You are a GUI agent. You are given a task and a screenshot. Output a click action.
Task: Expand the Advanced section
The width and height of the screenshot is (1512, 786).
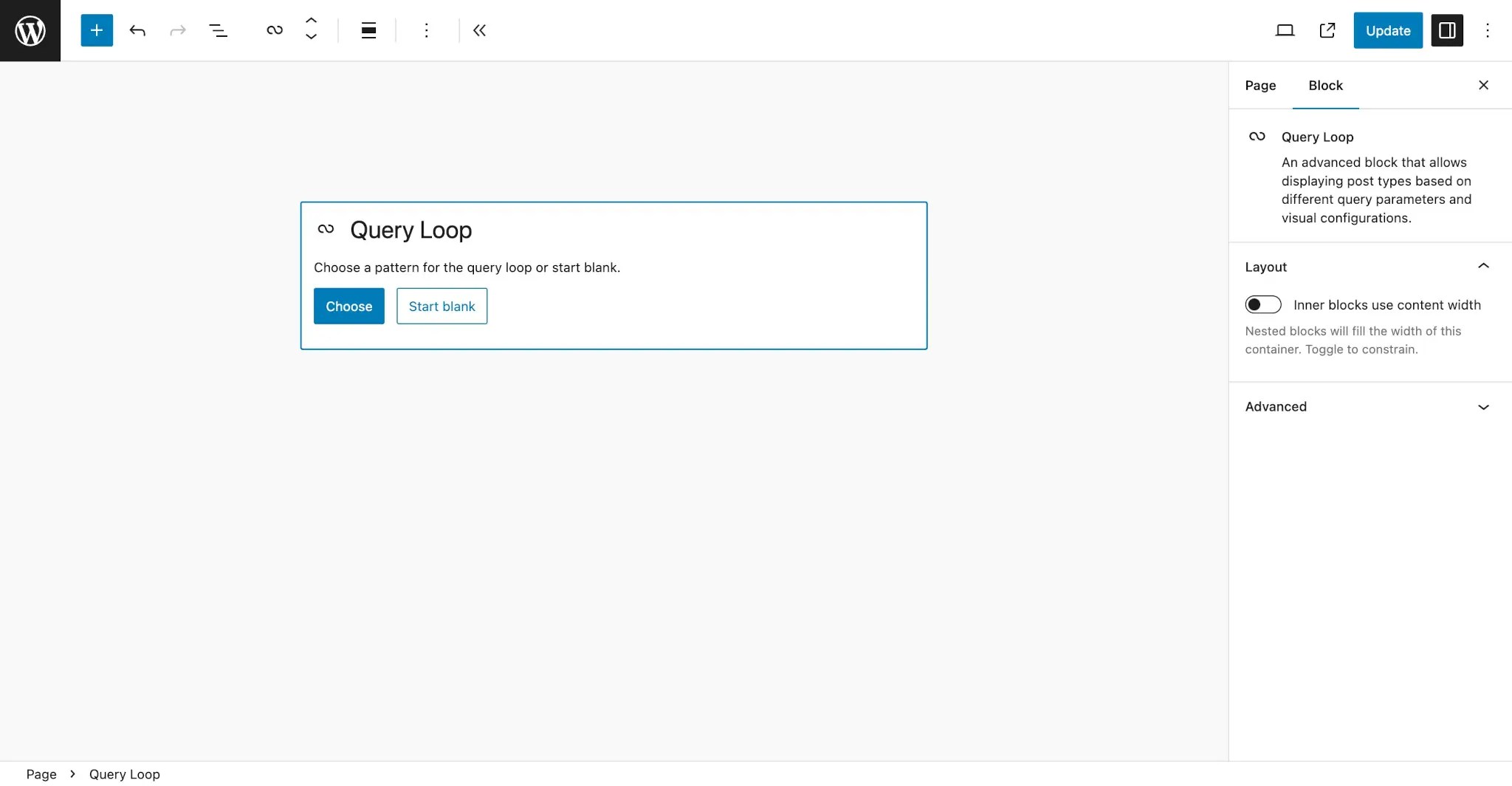(1484, 407)
